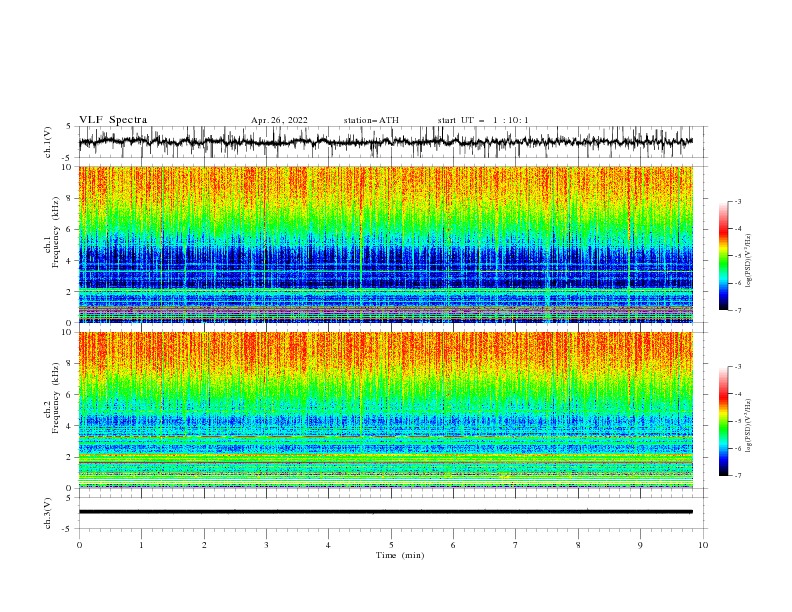Click the "ch.1(V)" axis label

pyautogui.click(x=48, y=142)
